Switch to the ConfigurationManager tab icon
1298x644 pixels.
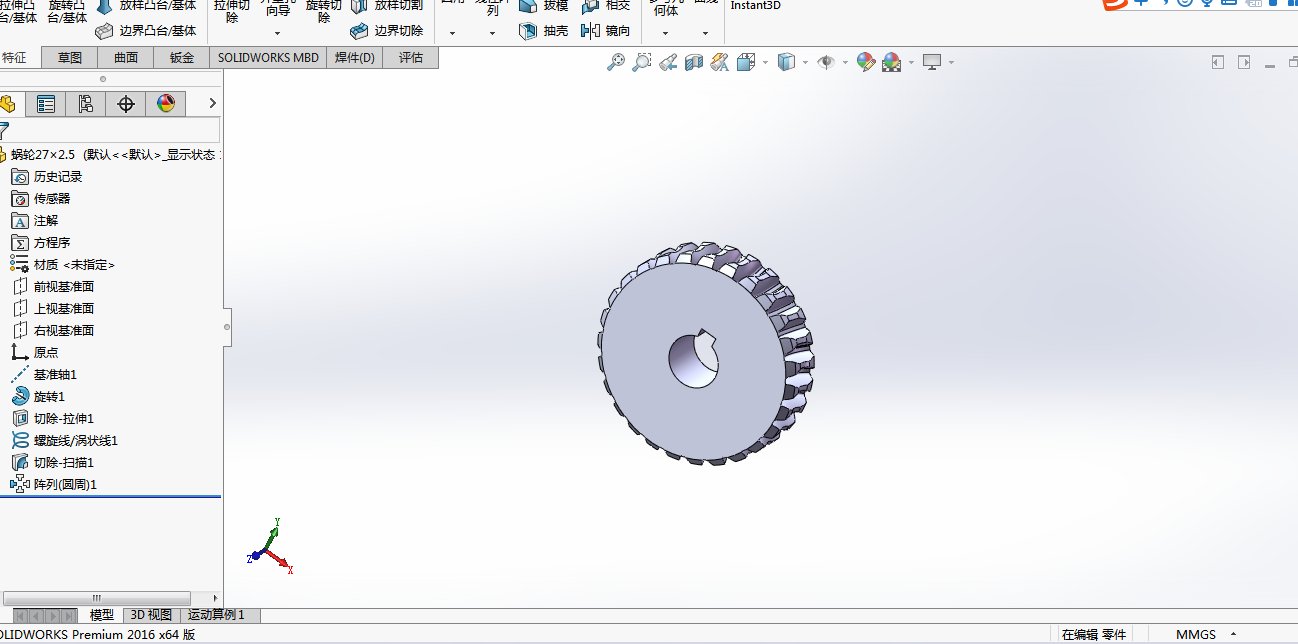(86, 104)
